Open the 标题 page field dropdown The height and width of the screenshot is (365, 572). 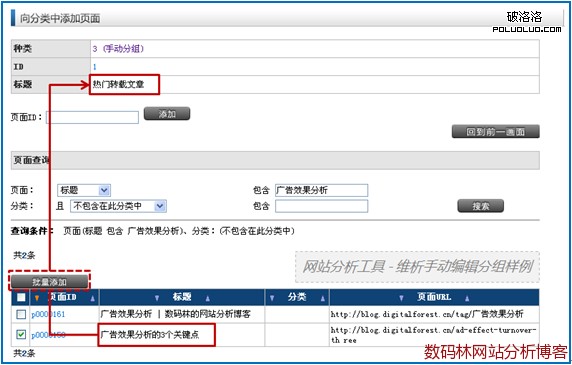click(x=104, y=190)
